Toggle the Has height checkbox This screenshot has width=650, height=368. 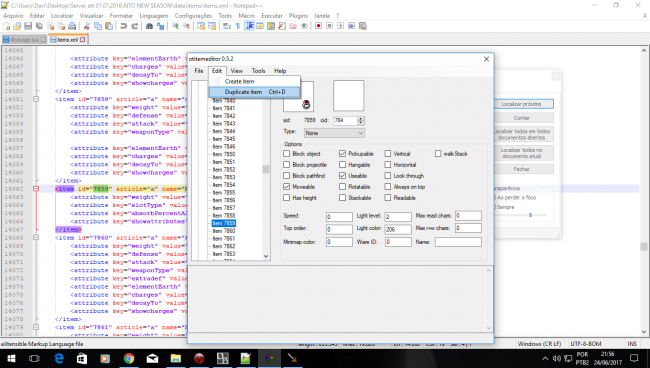tap(286, 198)
